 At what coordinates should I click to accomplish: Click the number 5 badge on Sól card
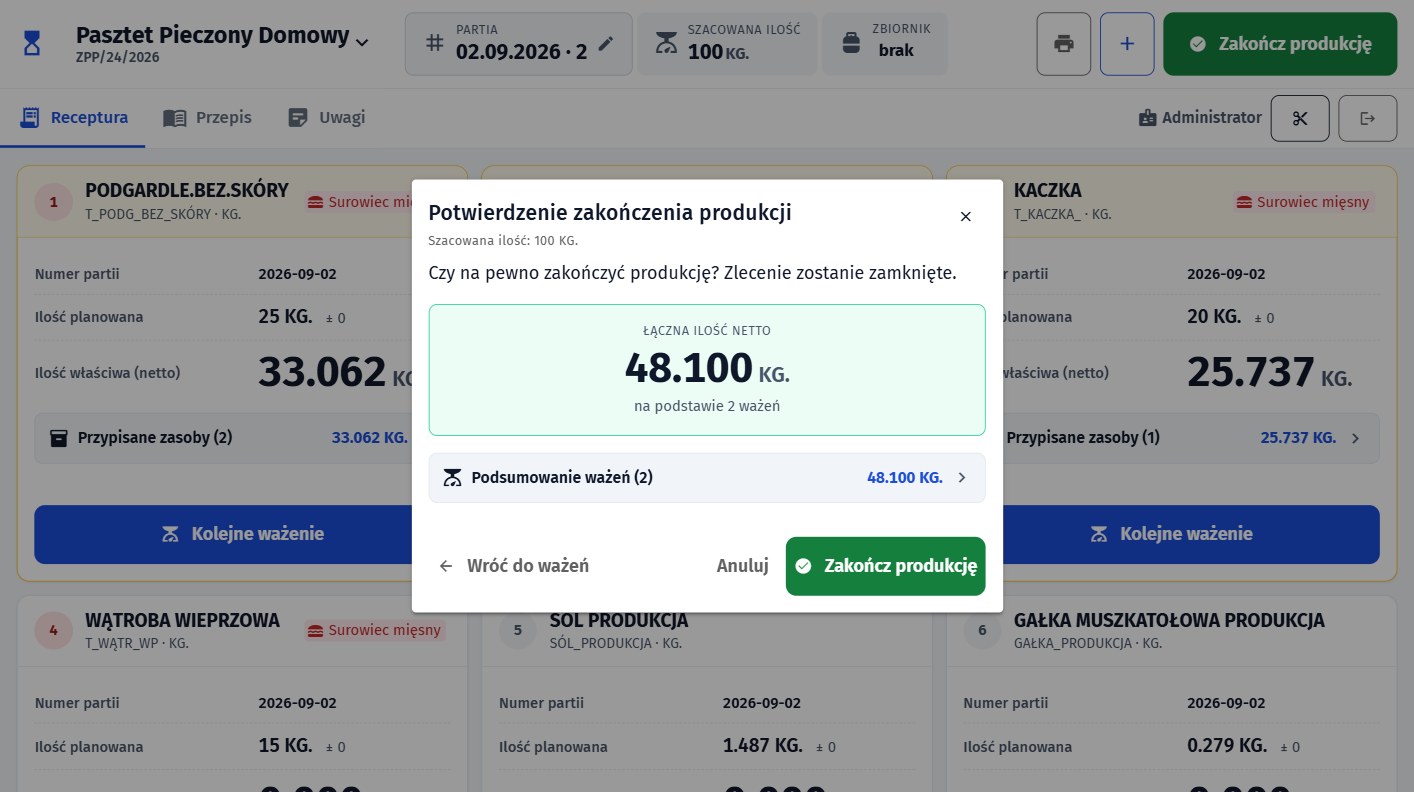pos(517,630)
